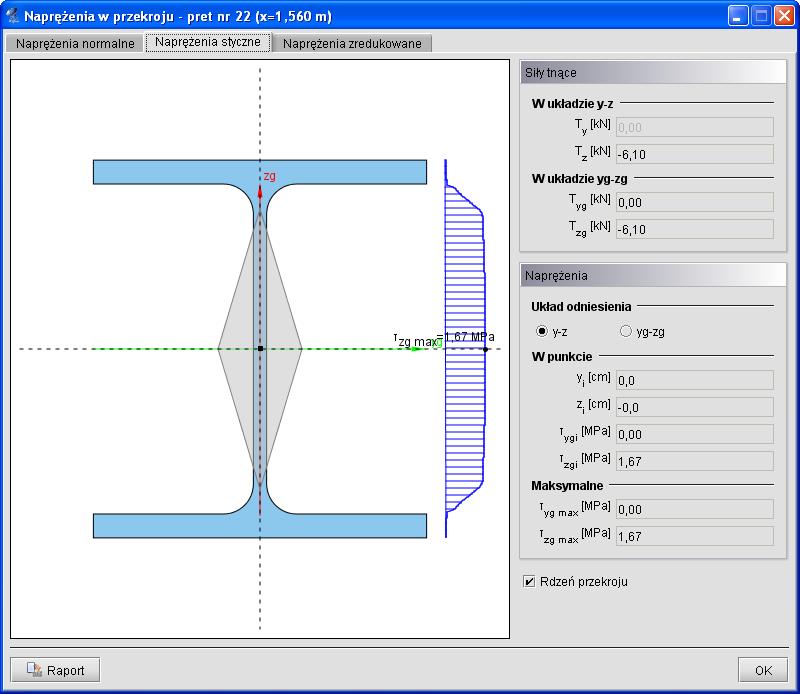The height and width of the screenshot is (694, 800).
Task: Click the red zg axis arrow
Action: pos(260,193)
